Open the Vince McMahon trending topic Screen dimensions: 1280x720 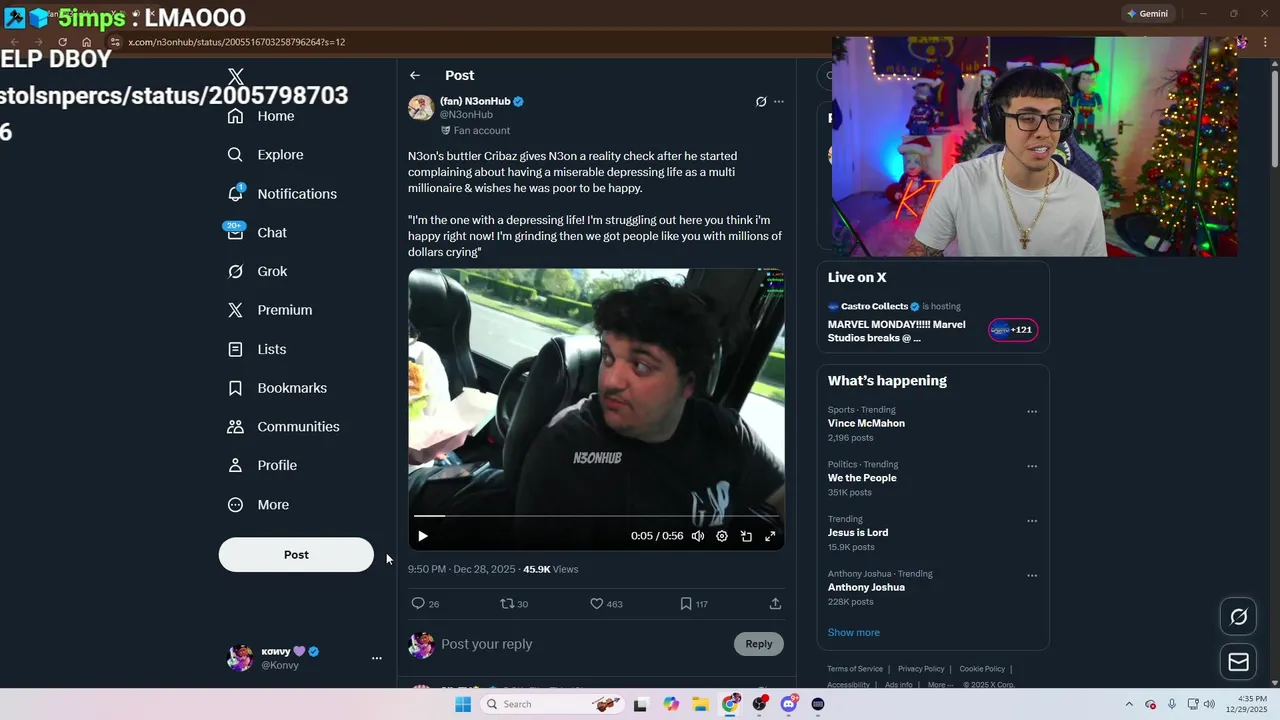click(866, 423)
